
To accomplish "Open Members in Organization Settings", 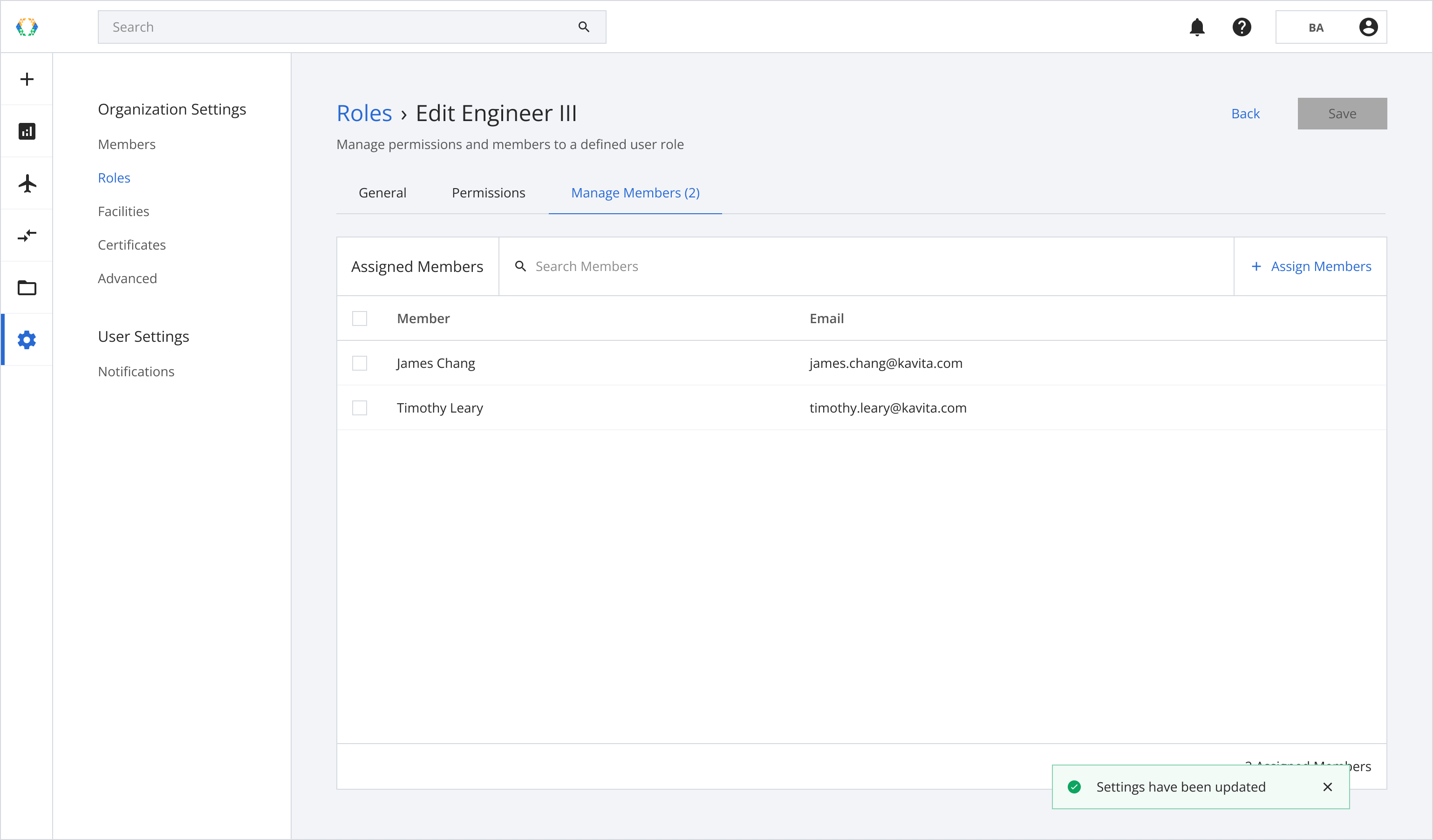I will 126,144.
